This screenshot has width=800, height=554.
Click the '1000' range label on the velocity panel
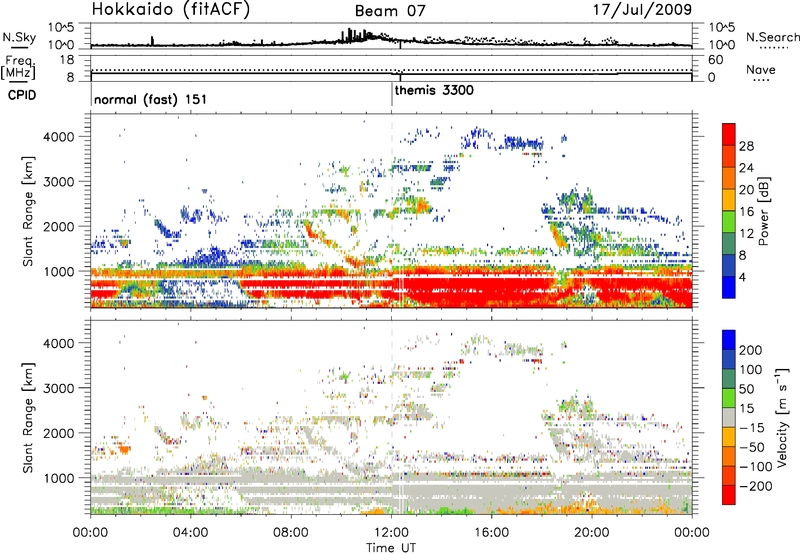click(x=59, y=478)
